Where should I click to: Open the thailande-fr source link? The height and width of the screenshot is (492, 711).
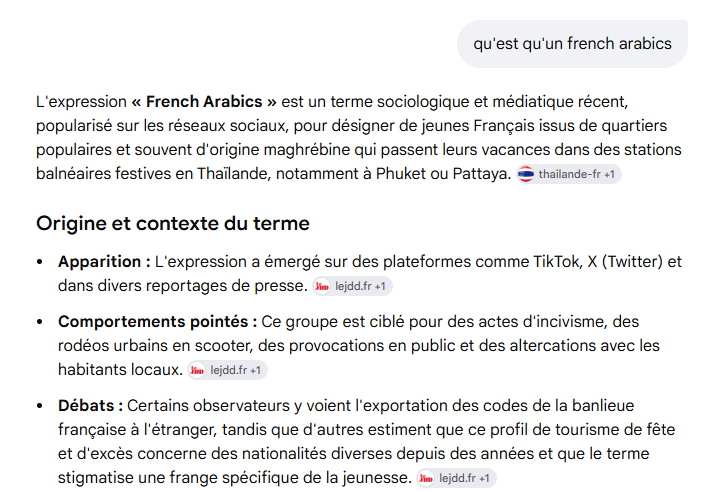coord(569,174)
